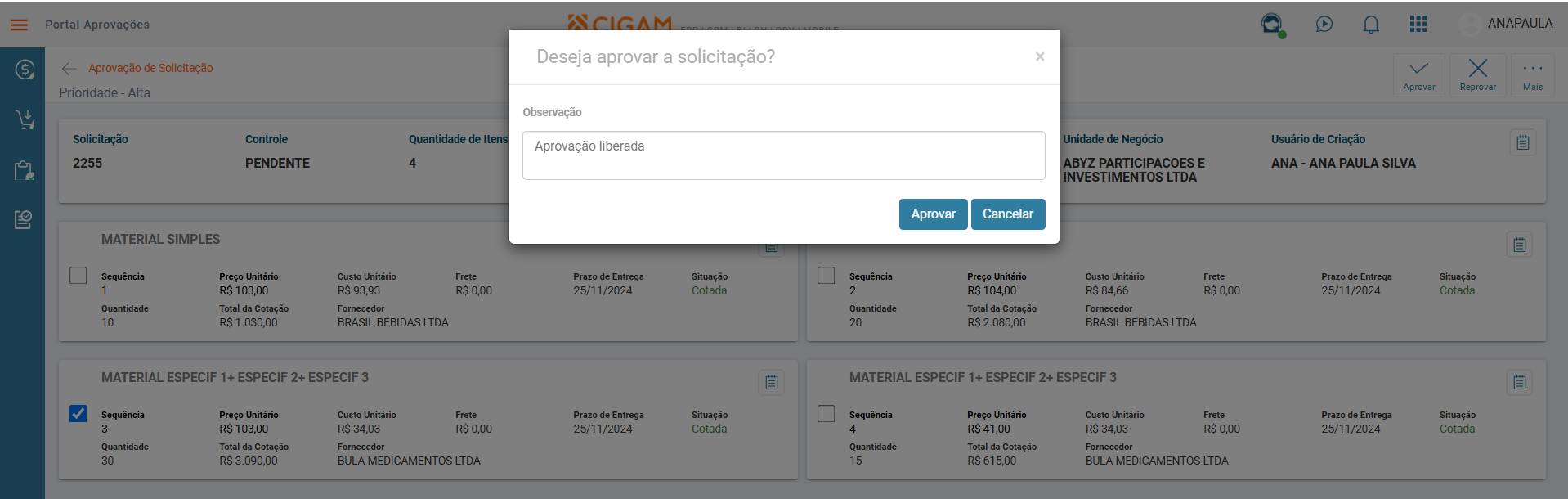Select the clipboard sidebar icon
The image size is (1568, 499).
25,170
